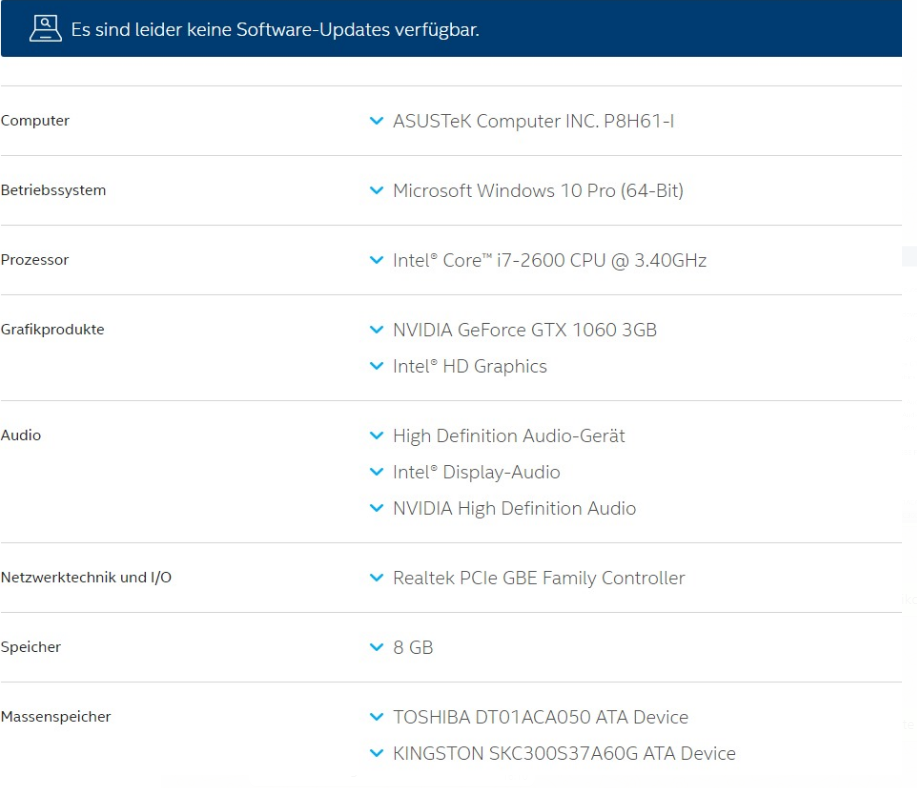This screenshot has height=788, width=917.
Task: Click the 'Computer' row label
Action: point(35,121)
